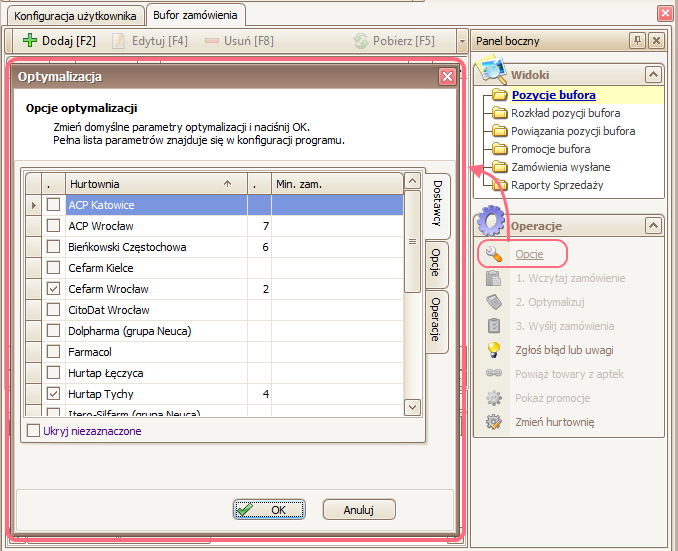Switch to the Konfiguracja użytkownika tab

coord(75,16)
